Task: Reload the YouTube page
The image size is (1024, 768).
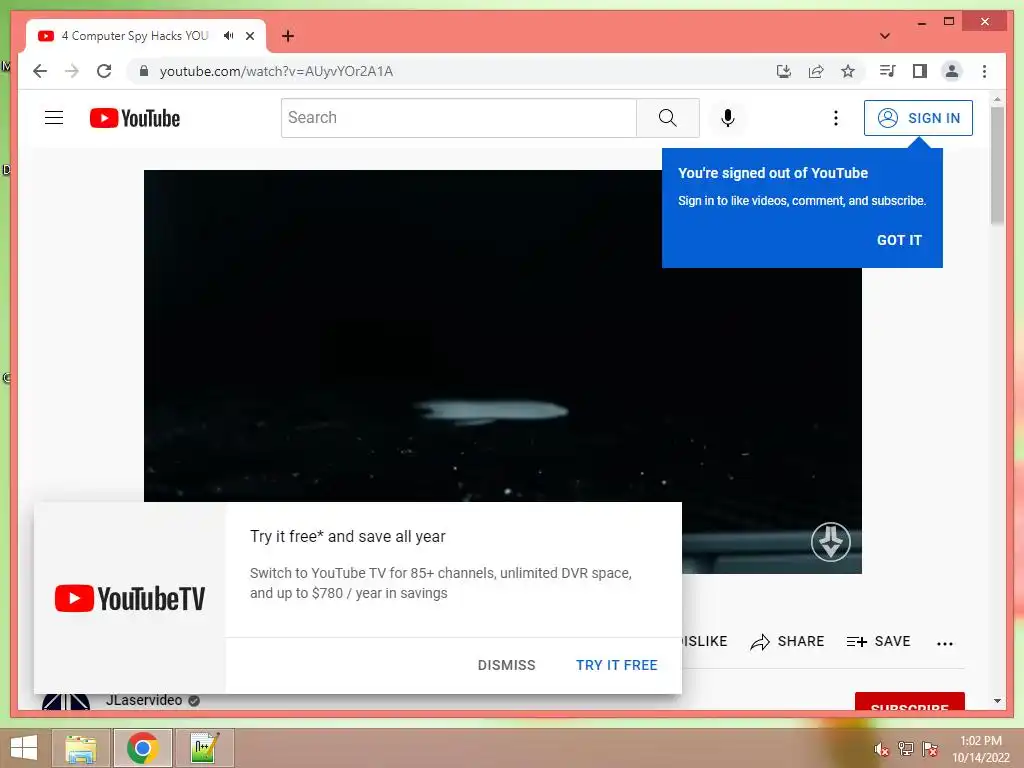Action: pyautogui.click(x=104, y=71)
